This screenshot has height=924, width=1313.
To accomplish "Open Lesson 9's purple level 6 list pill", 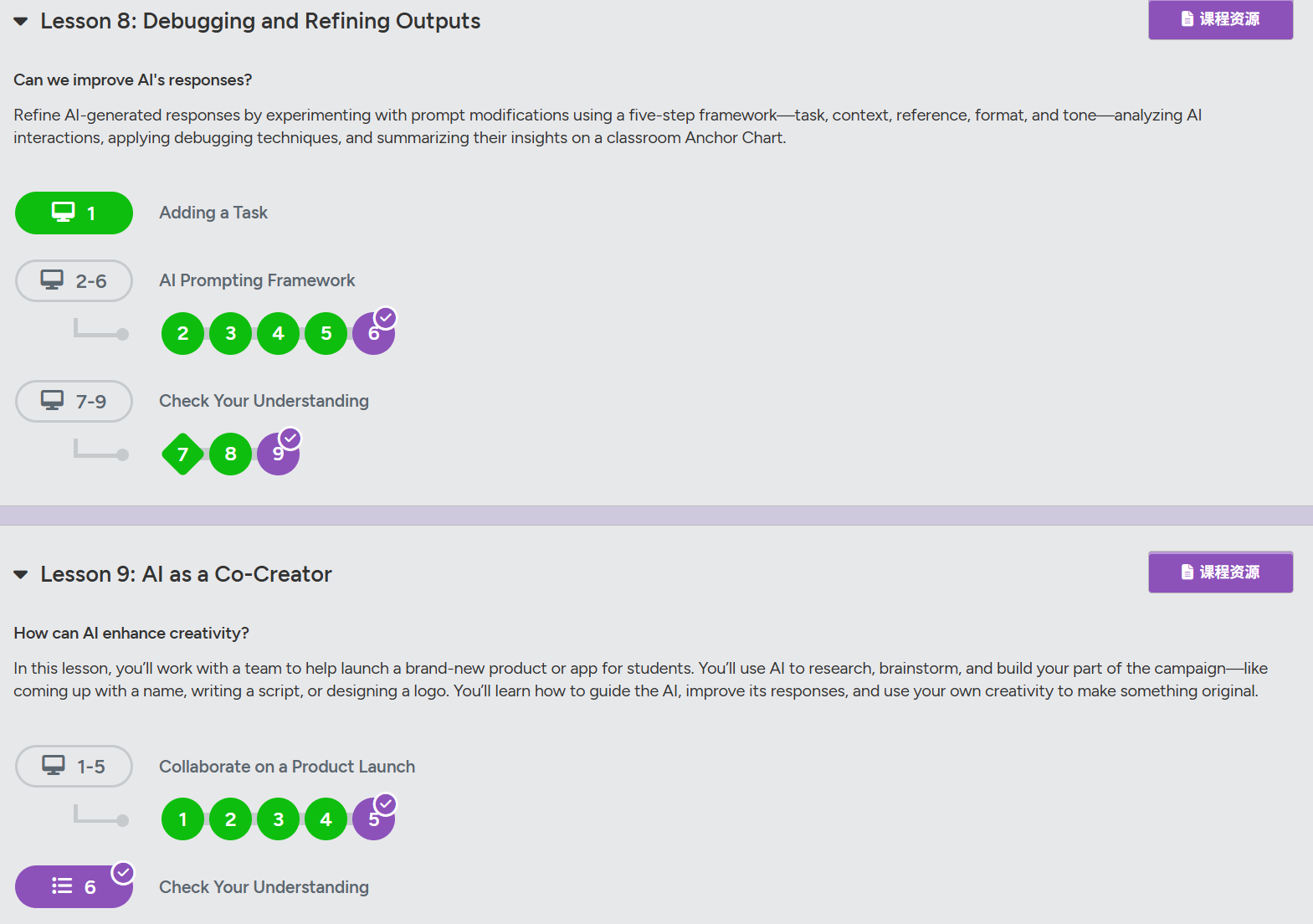I will click(x=74, y=886).
